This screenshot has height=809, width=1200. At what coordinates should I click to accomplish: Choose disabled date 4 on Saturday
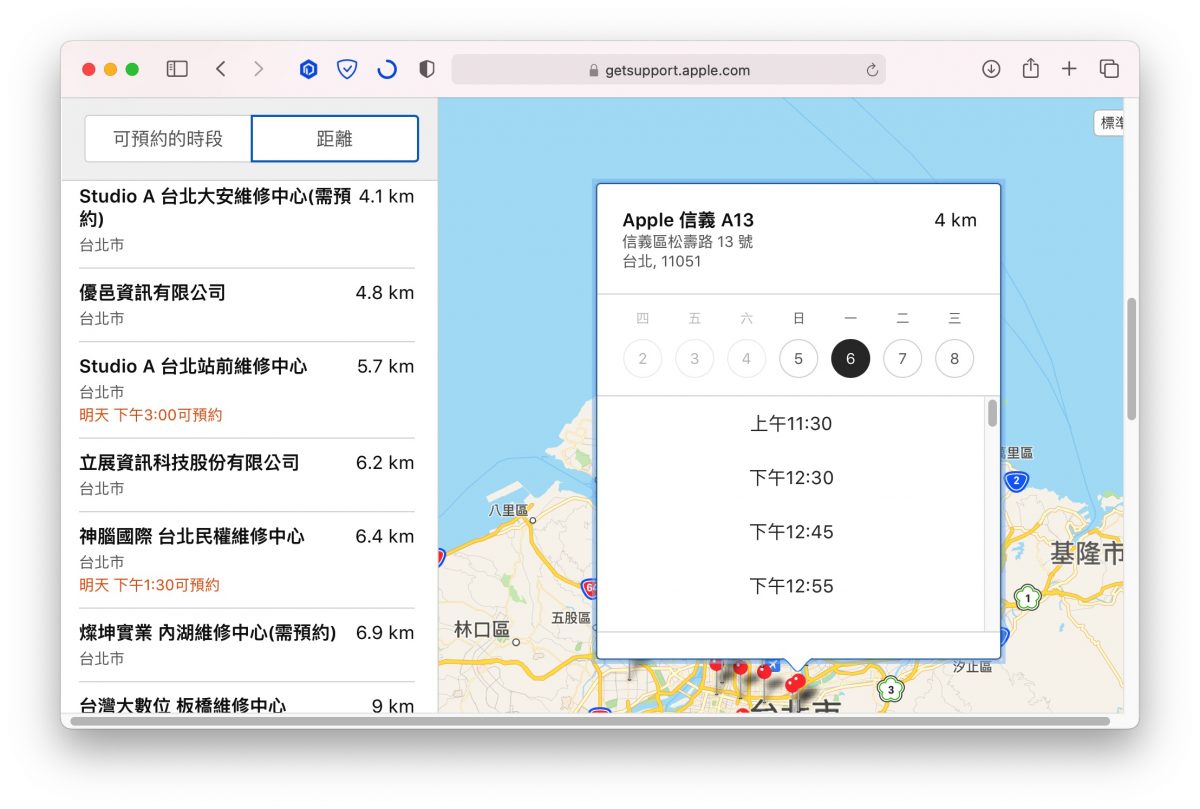[x=746, y=358]
